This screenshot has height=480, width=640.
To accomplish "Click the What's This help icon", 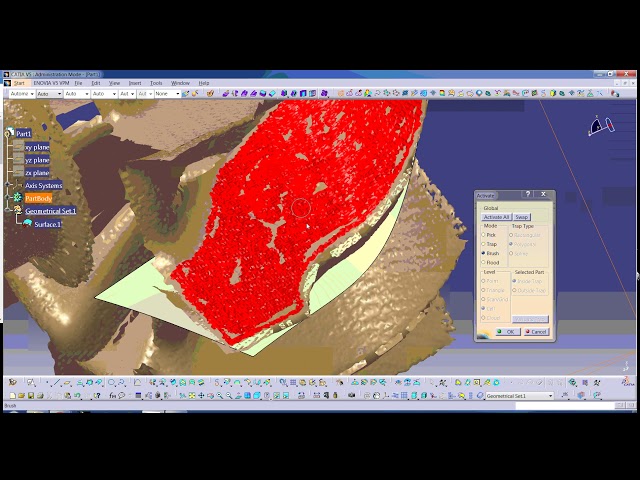I will tap(97, 396).
